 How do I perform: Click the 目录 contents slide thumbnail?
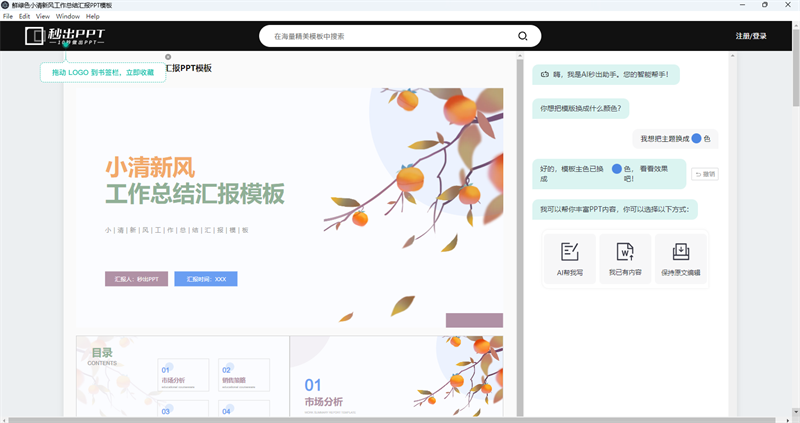(182, 376)
